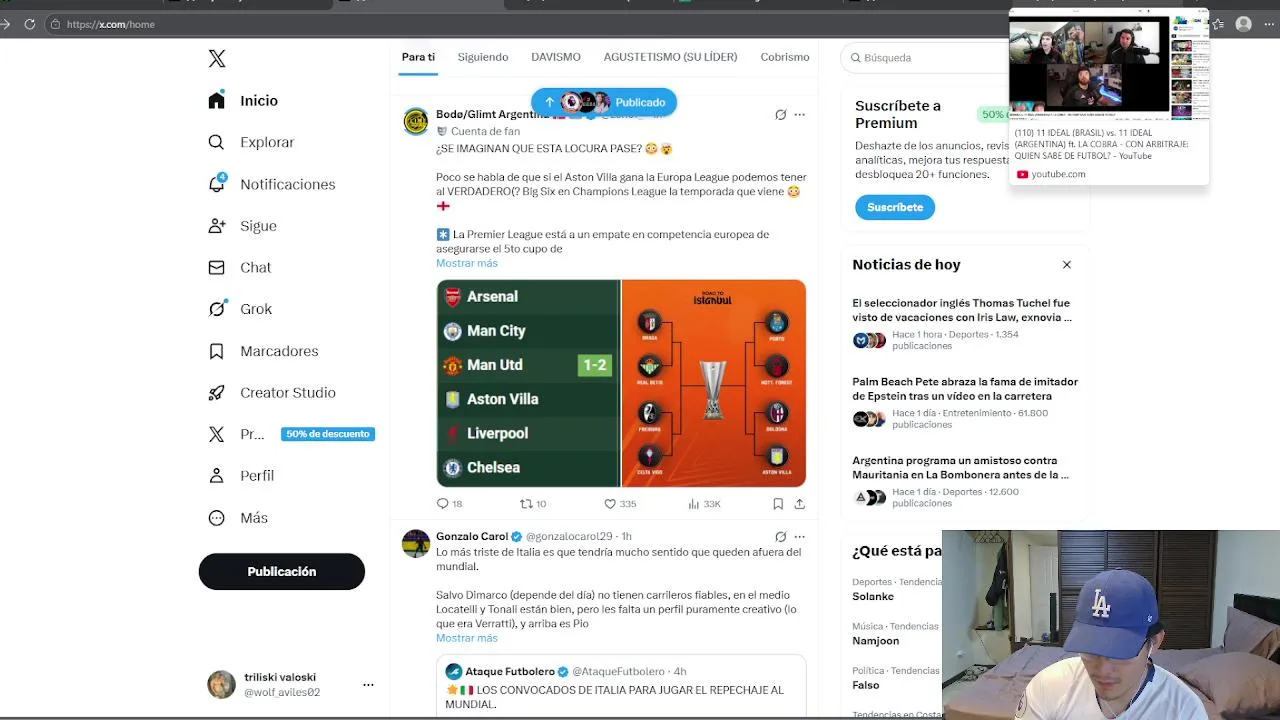Like the post with 335 likes
The width and height of the screenshot is (1280, 720).
(620, 504)
